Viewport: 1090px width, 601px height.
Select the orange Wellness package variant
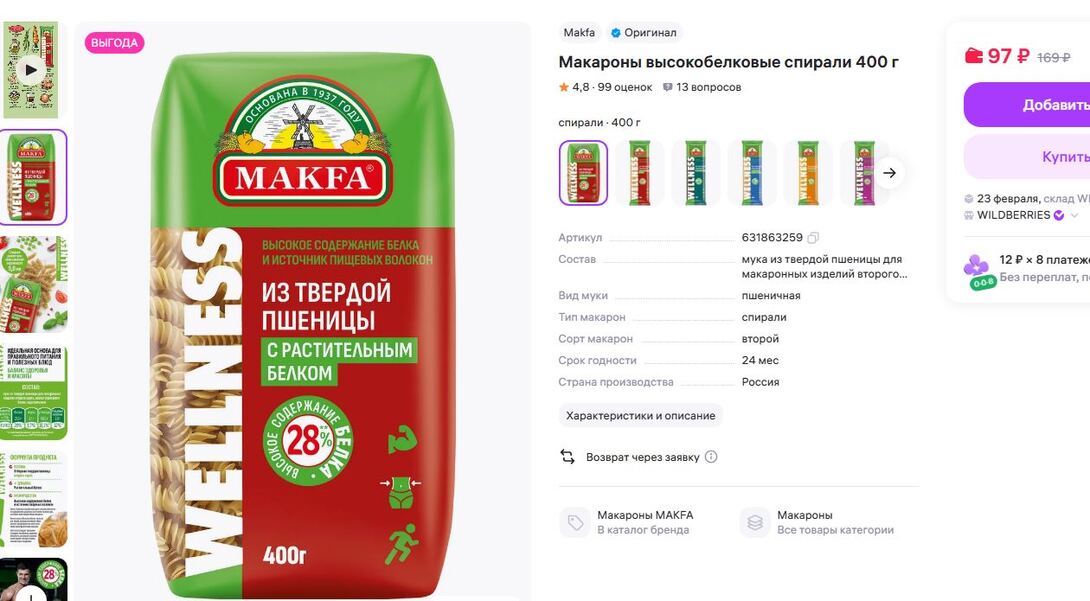click(x=807, y=173)
